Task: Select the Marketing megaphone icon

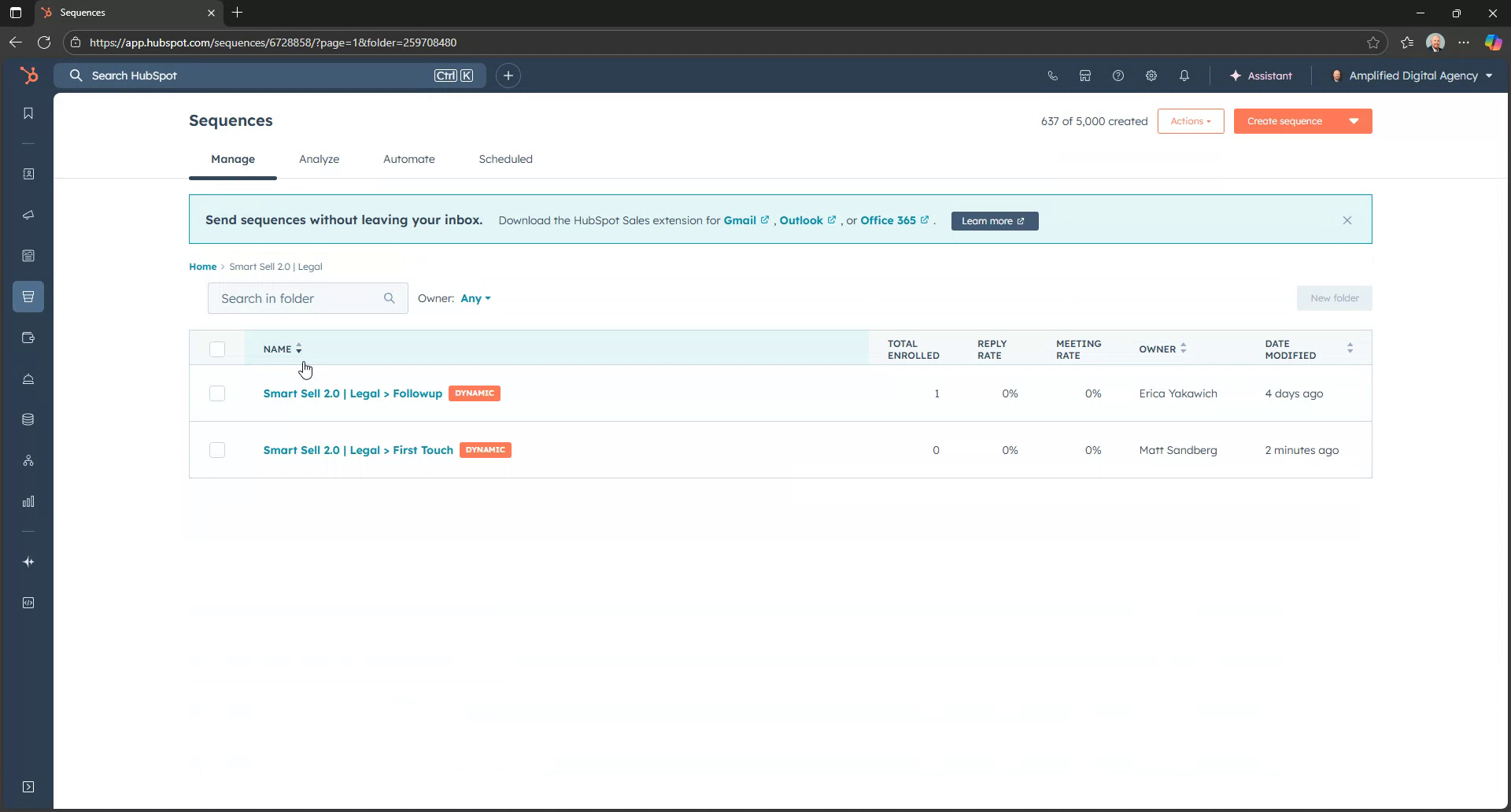Action: (x=28, y=215)
